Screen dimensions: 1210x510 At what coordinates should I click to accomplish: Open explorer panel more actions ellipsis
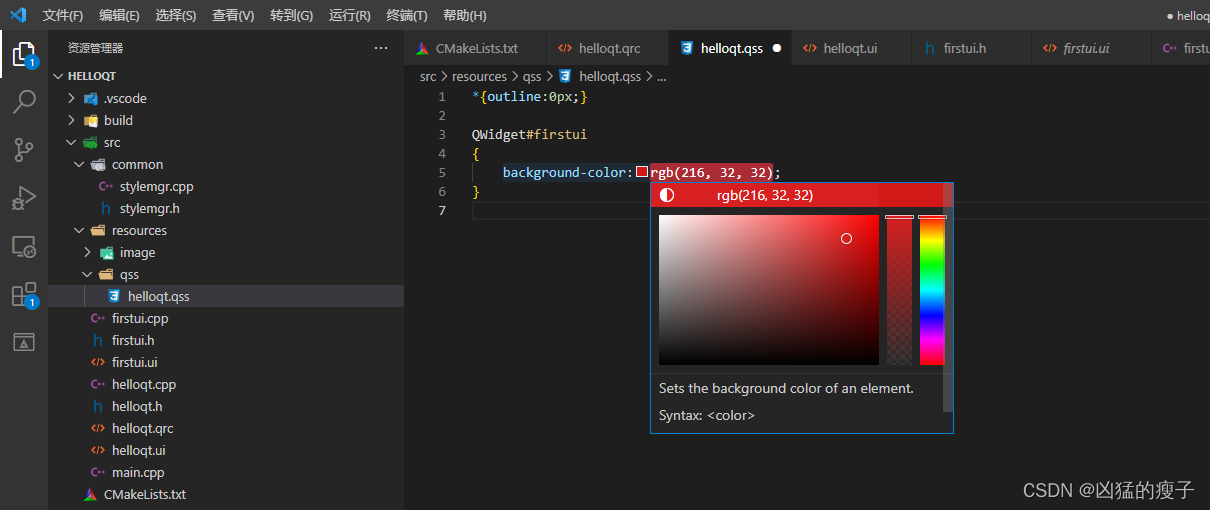pos(380,48)
